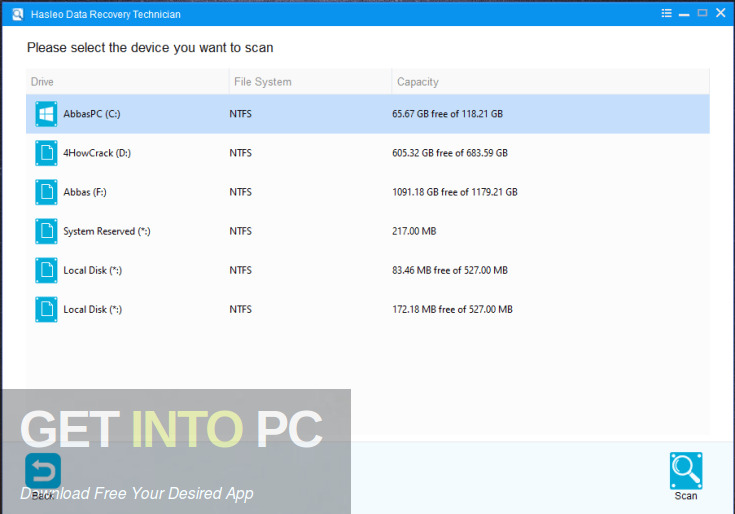Select Local Disk with 172.18 MB free
Image resolution: width=735 pixels, height=514 pixels.
pyautogui.click(x=93, y=309)
